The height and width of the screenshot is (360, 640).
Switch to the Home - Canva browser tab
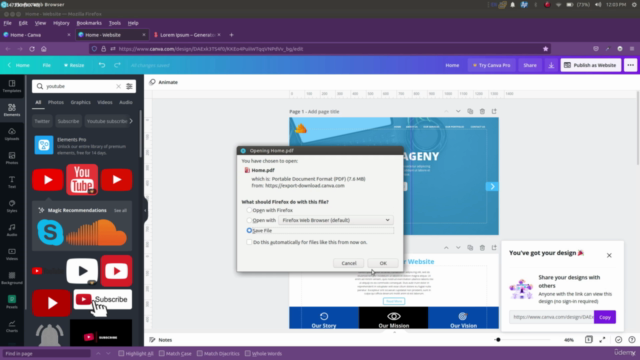click(37, 35)
